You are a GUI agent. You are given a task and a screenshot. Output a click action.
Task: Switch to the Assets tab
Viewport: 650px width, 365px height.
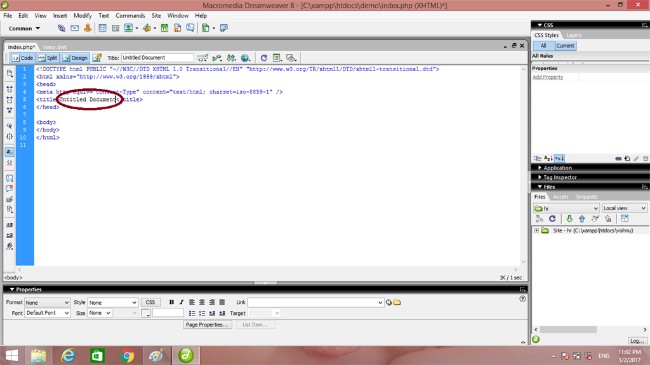pyautogui.click(x=560, y=197)
